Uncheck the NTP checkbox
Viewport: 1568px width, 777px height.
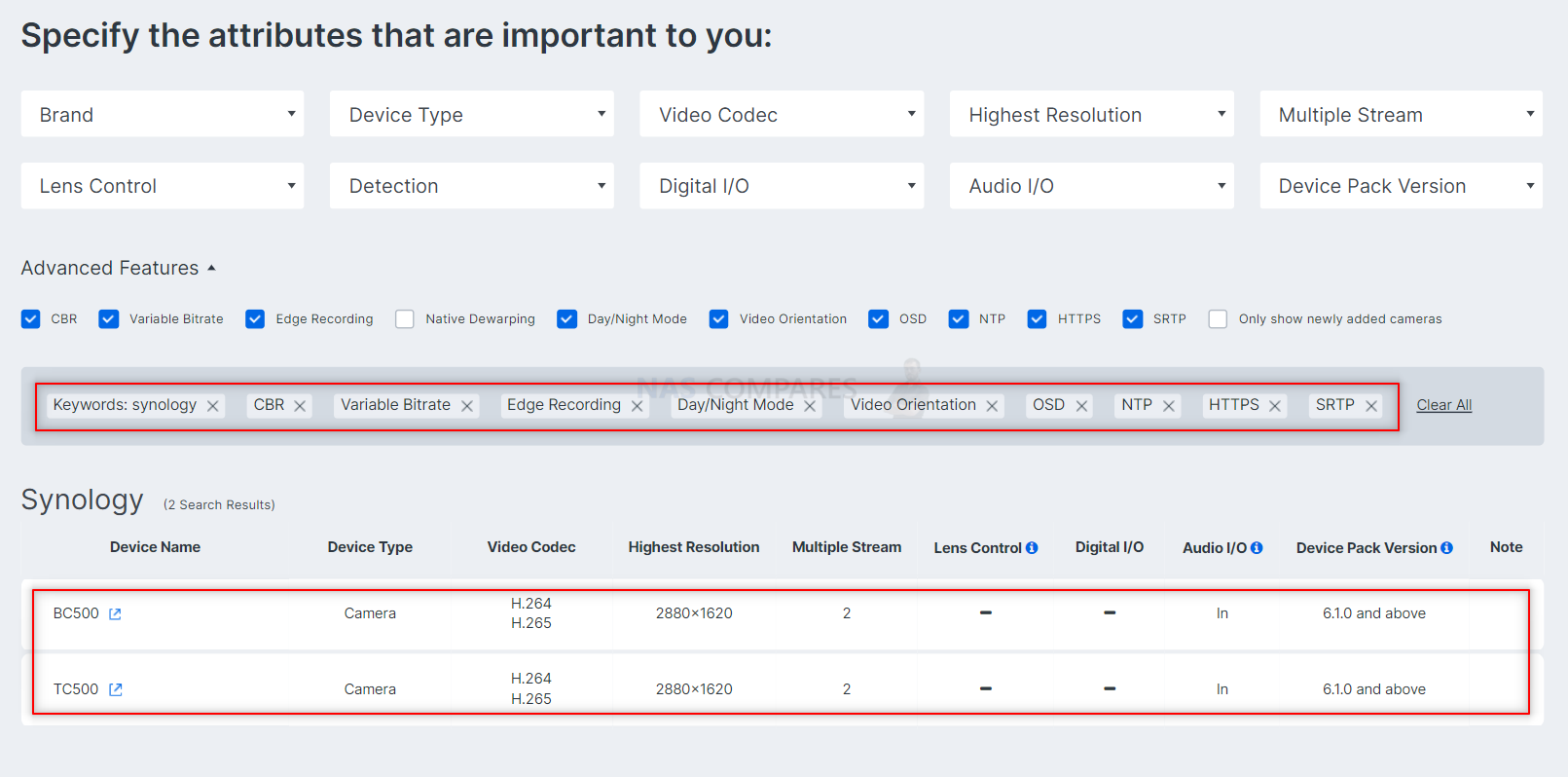point(959,319)
